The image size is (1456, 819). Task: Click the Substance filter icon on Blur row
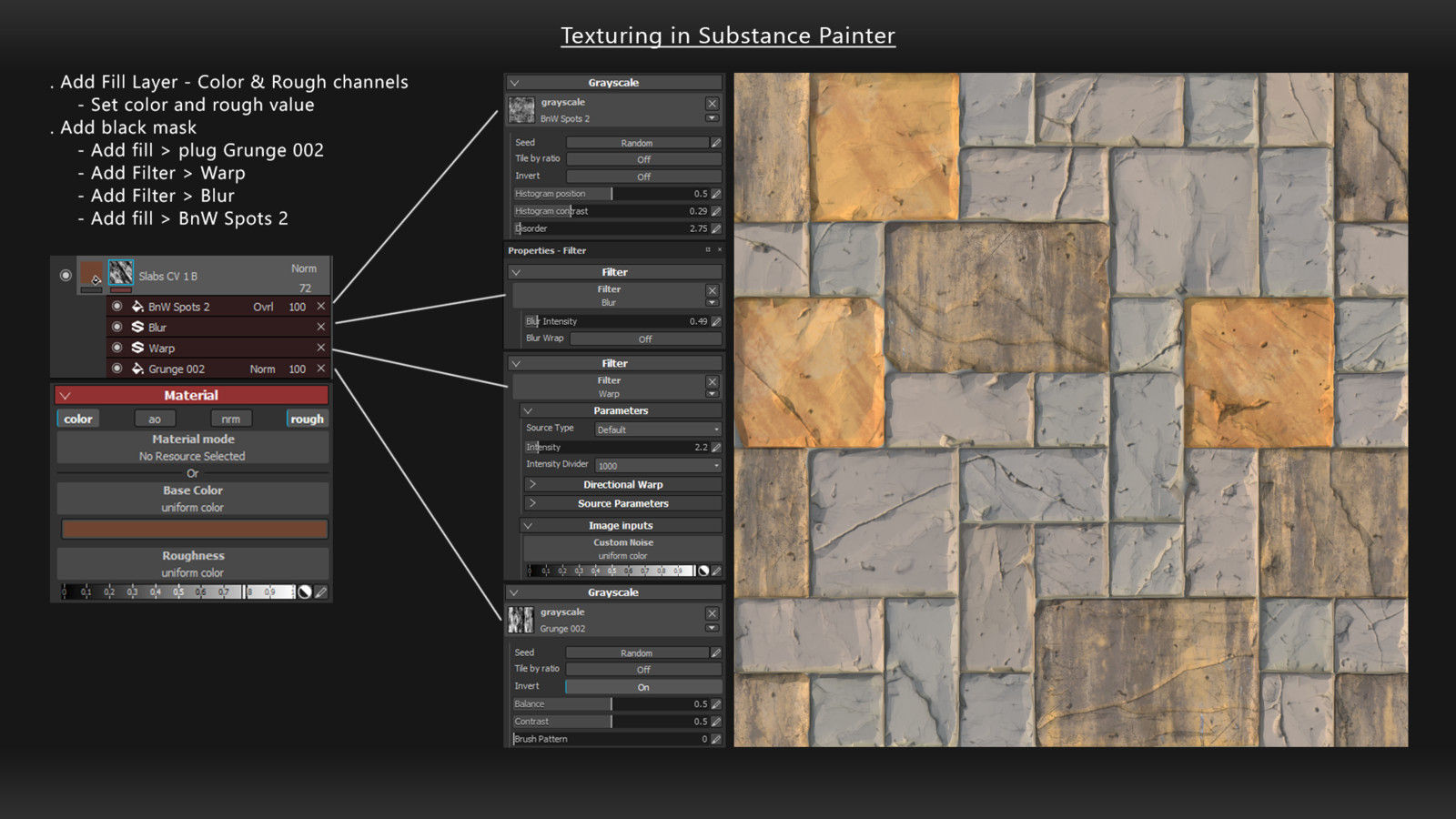[x=137, y=327]
